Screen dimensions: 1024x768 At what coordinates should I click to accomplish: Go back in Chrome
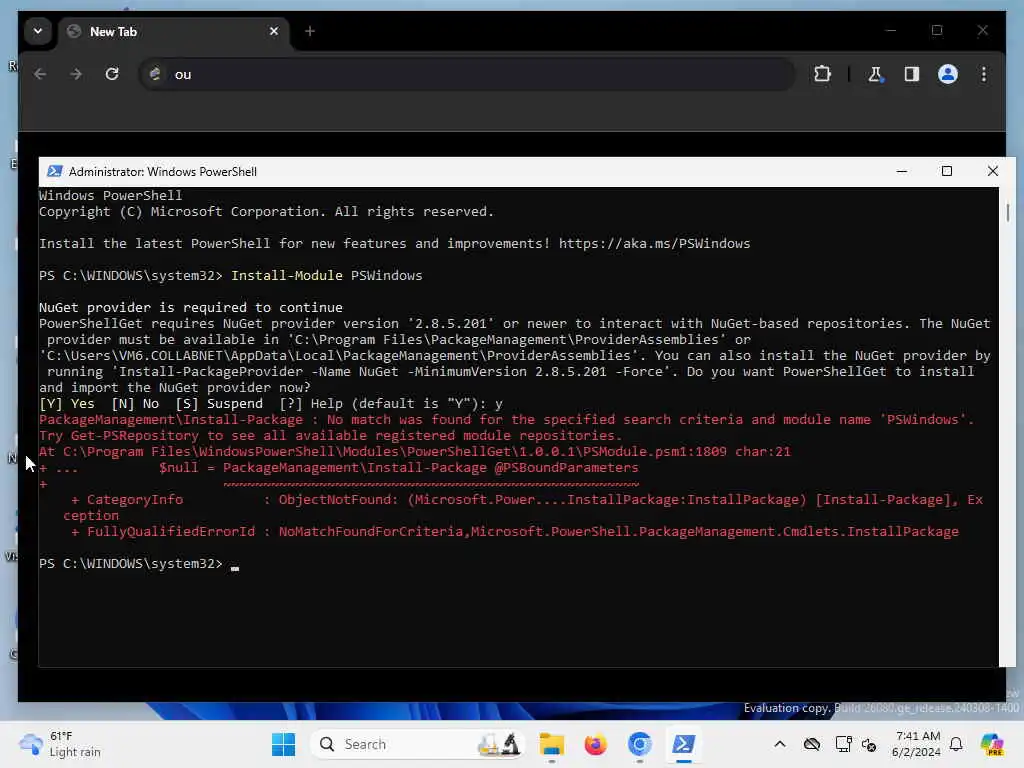tap(40, 74)
